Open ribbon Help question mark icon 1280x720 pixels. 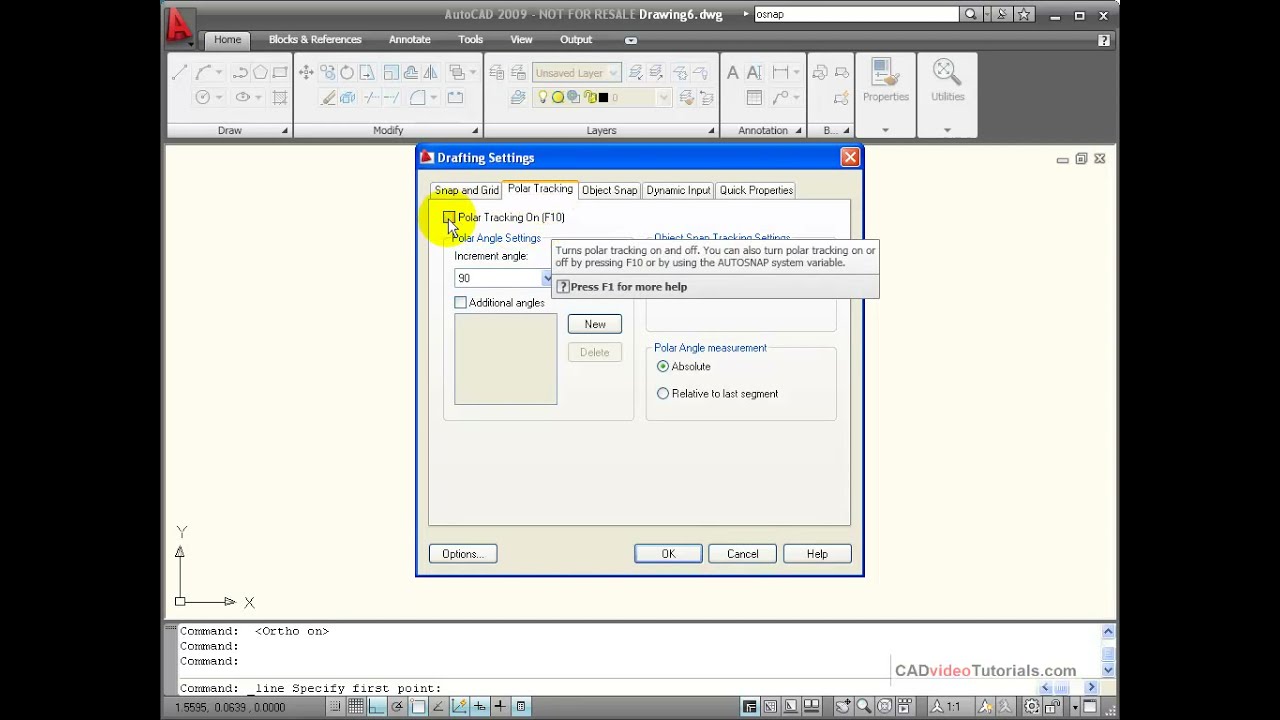1103,40
